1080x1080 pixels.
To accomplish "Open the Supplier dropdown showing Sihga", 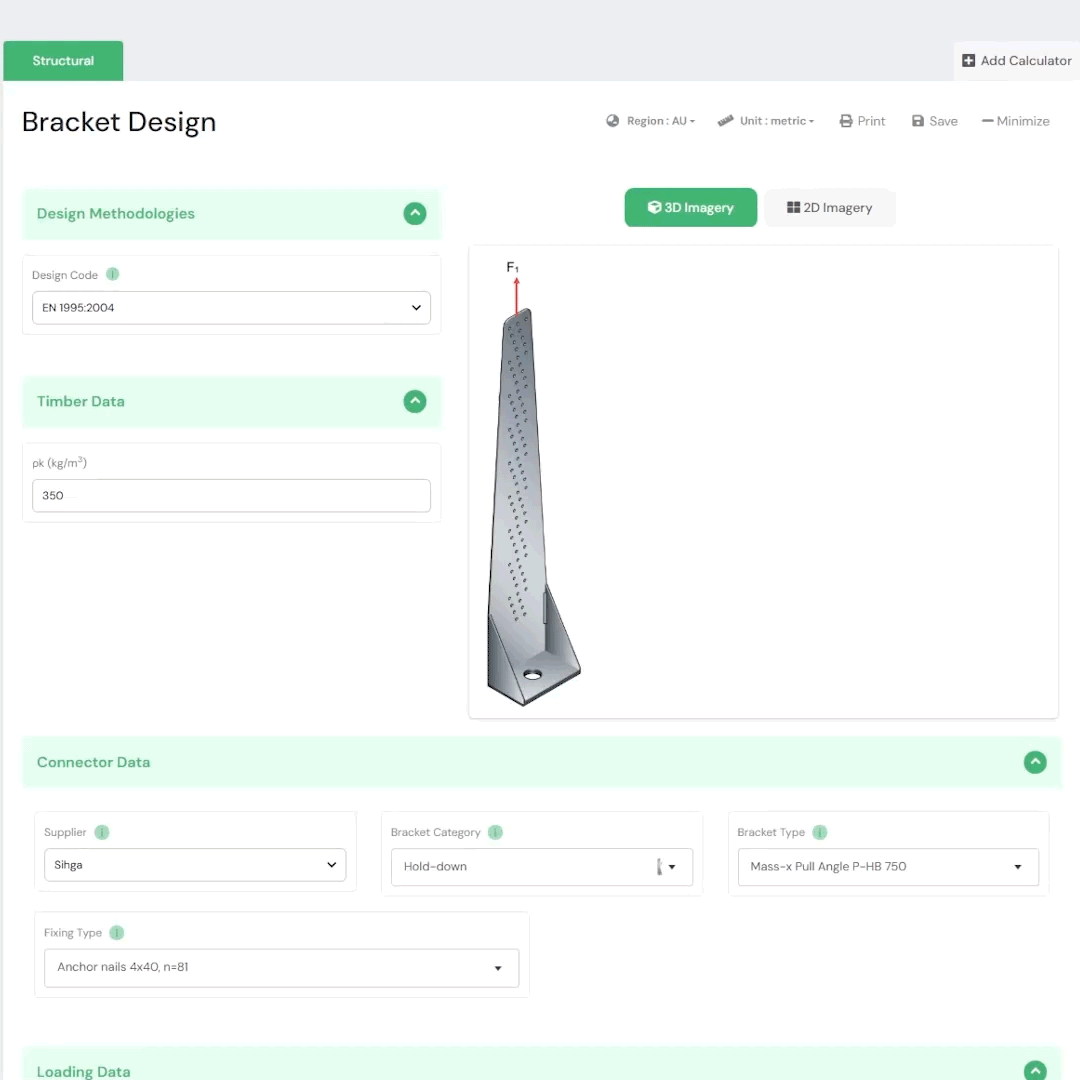I will coord(194,864).
